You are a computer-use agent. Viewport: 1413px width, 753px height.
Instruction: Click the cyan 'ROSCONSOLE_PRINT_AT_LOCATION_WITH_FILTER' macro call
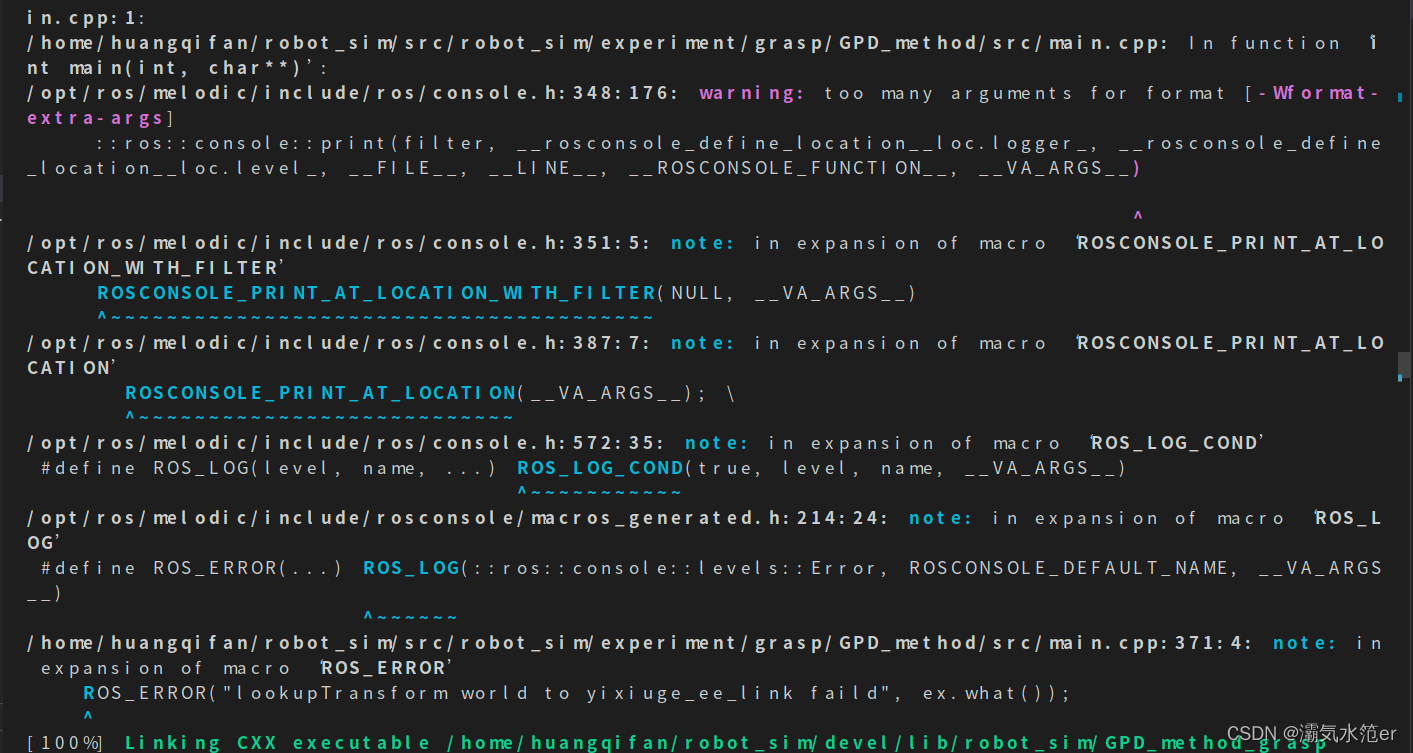tap(376, 293)
